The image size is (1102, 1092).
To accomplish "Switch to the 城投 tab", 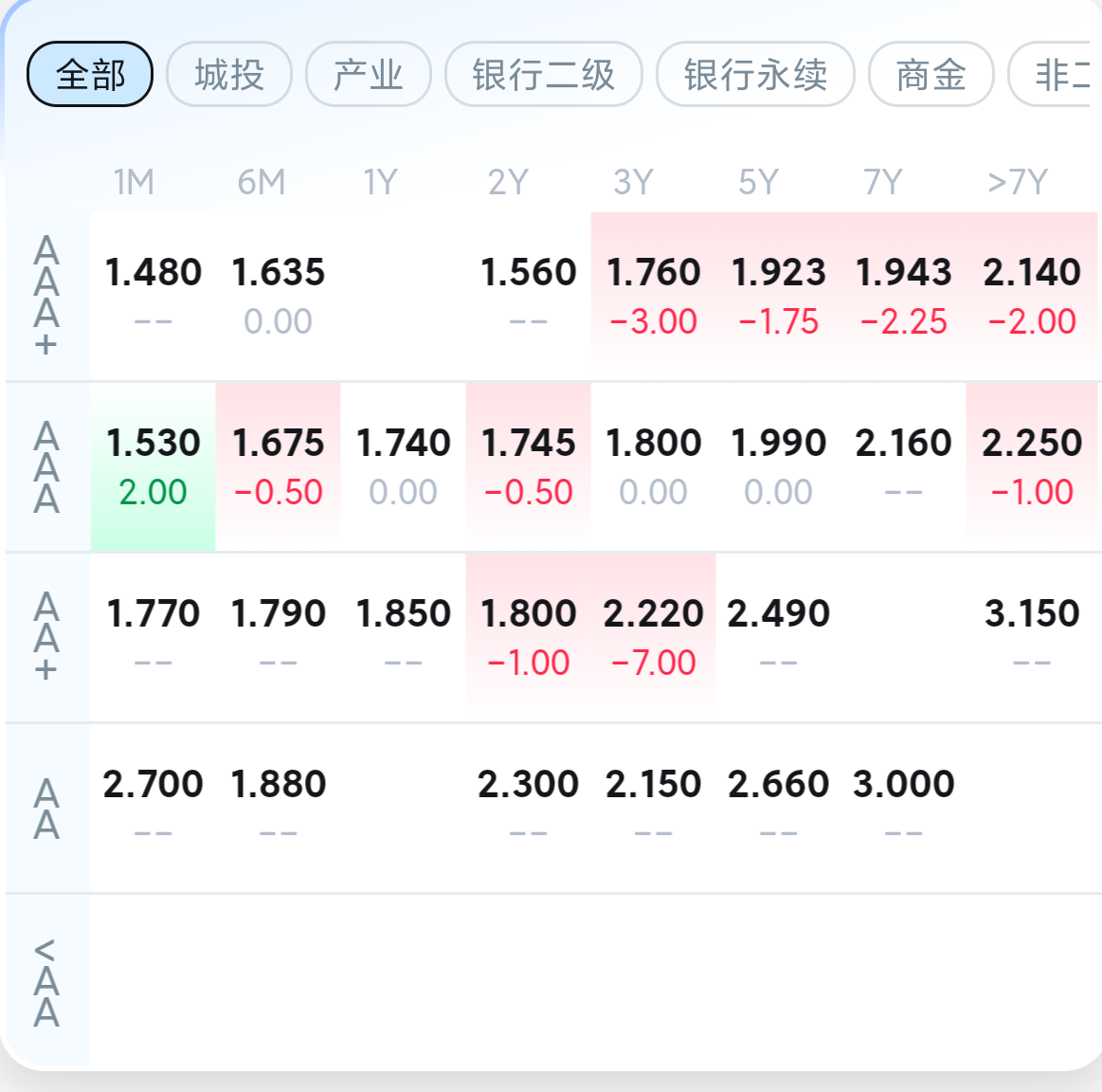I will coord(229,74).
